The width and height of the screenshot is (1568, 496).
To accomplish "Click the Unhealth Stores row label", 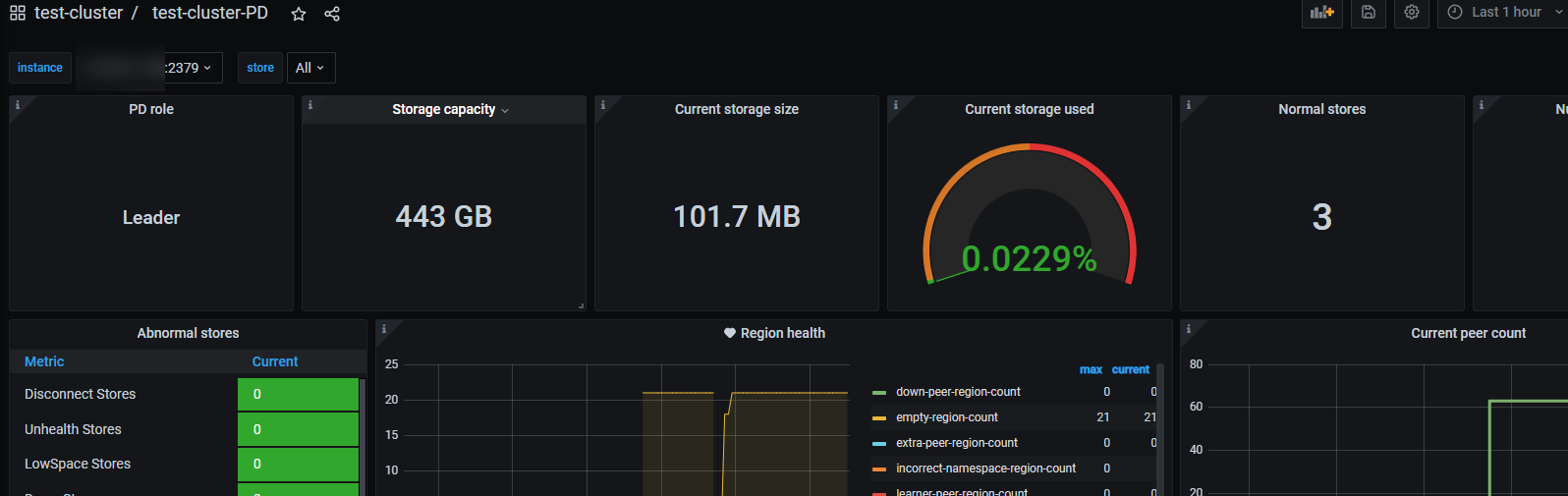I will (x=73, y=429).
